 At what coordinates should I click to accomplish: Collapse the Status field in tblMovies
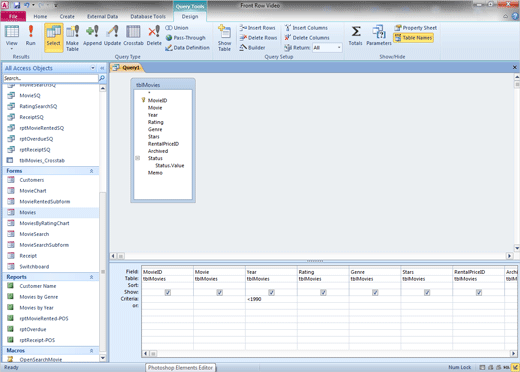click(137, 158)
